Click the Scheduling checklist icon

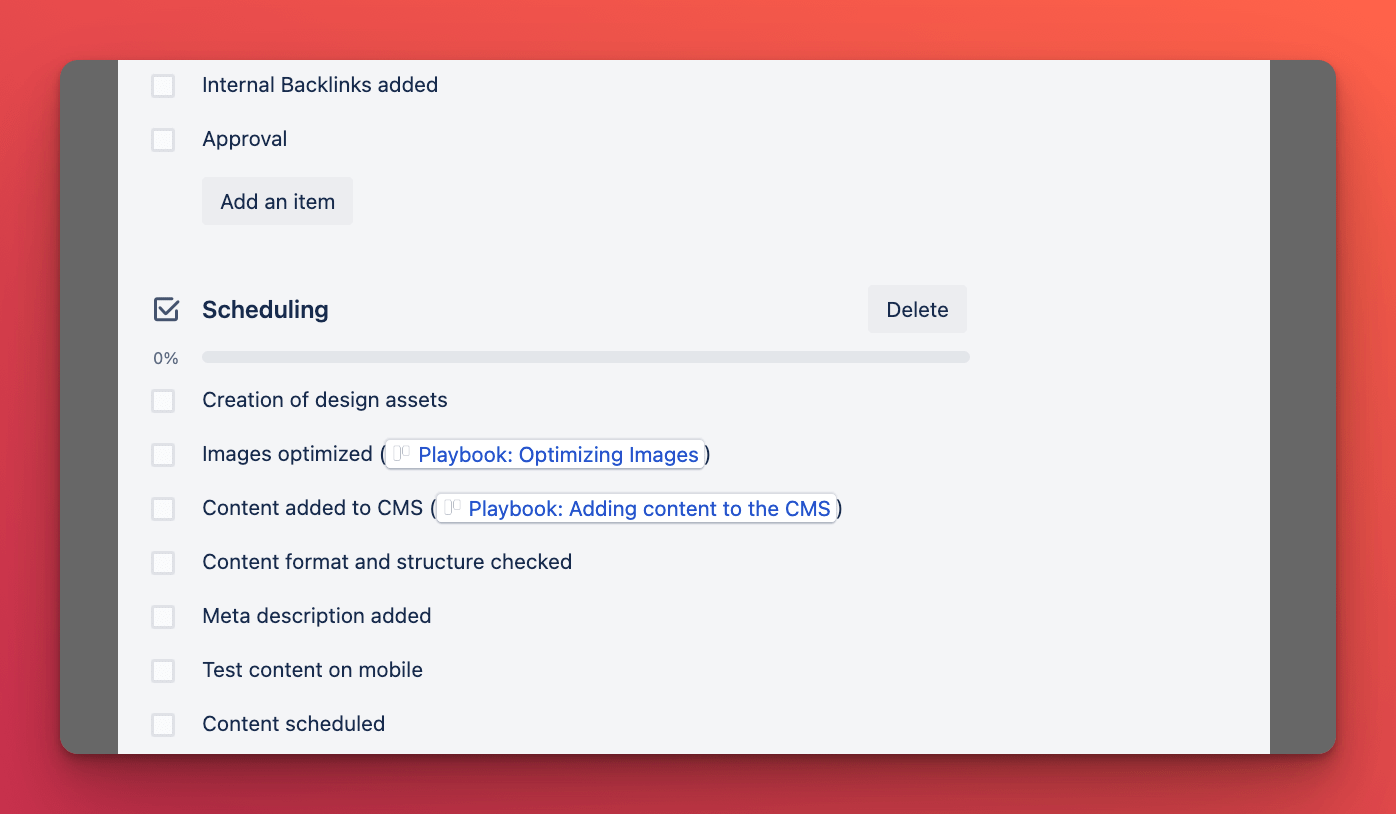click(166, 309)
